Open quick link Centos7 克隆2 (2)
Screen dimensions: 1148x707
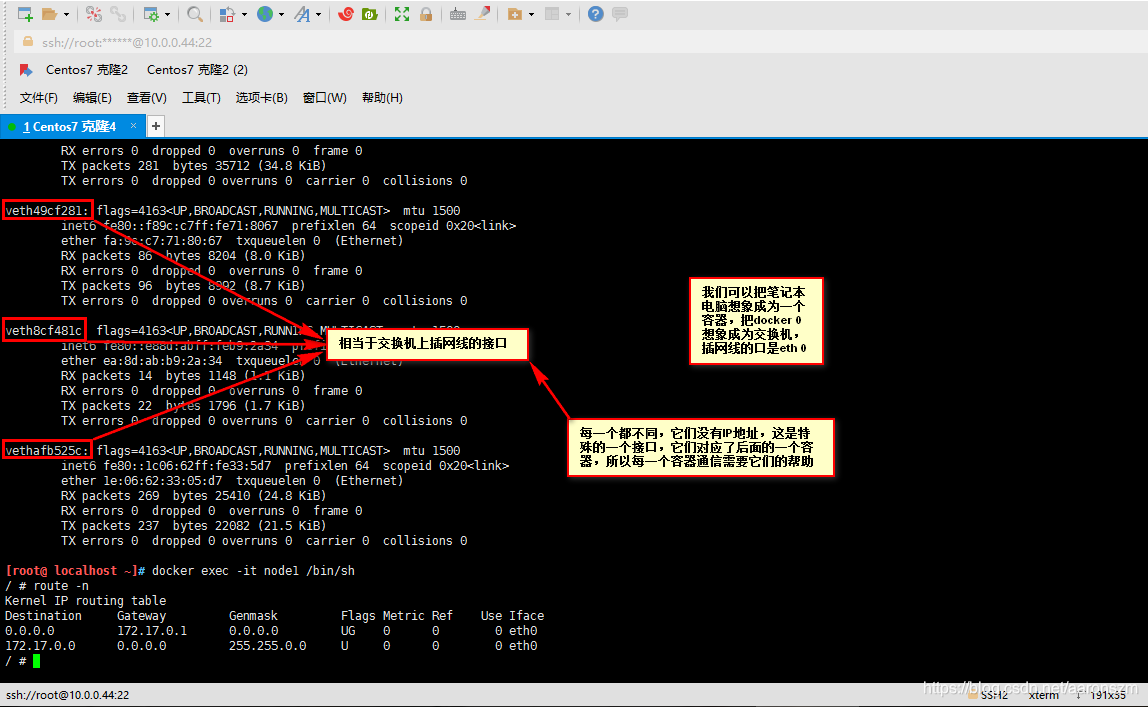click(197, 70)
